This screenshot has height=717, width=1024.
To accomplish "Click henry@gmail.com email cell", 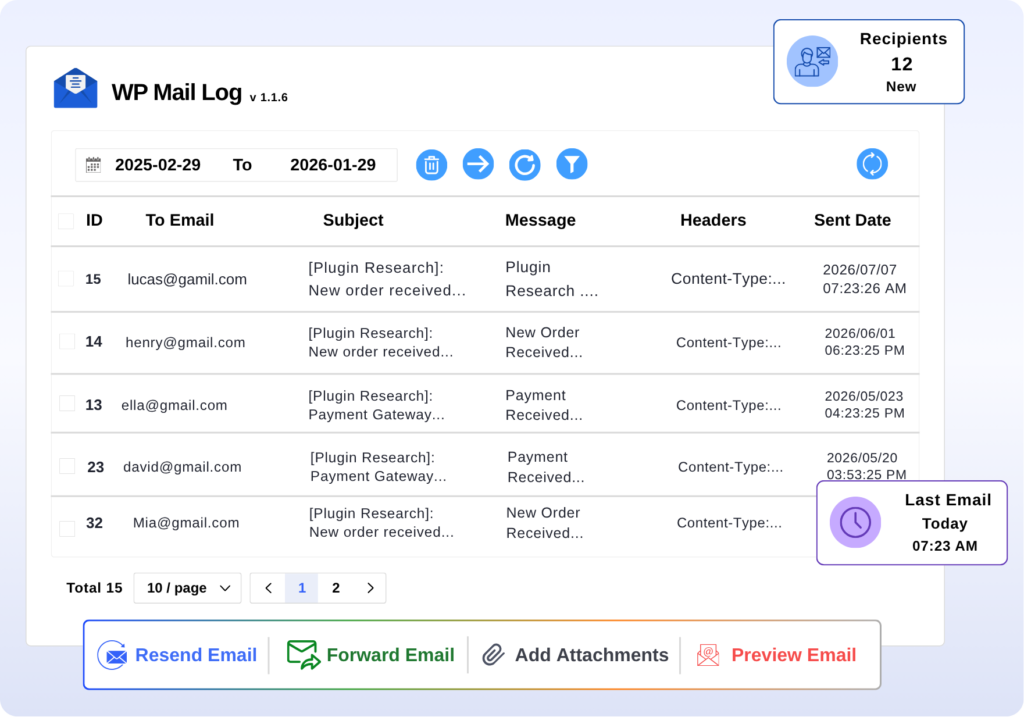I will [x=185, y=342].
